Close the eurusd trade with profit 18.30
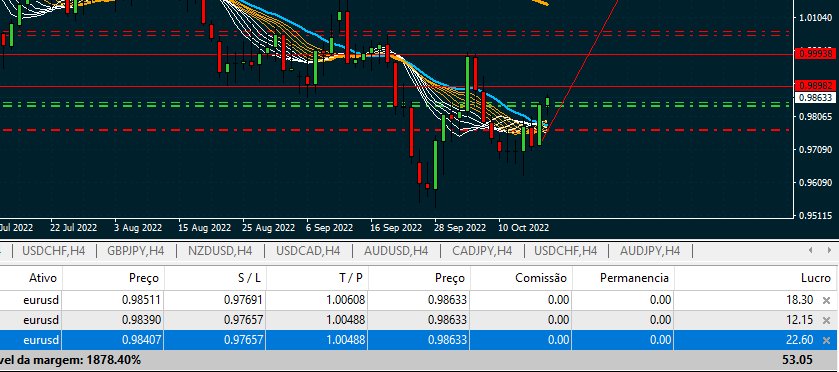Viewport: 839px width, 372px height. 826,300
